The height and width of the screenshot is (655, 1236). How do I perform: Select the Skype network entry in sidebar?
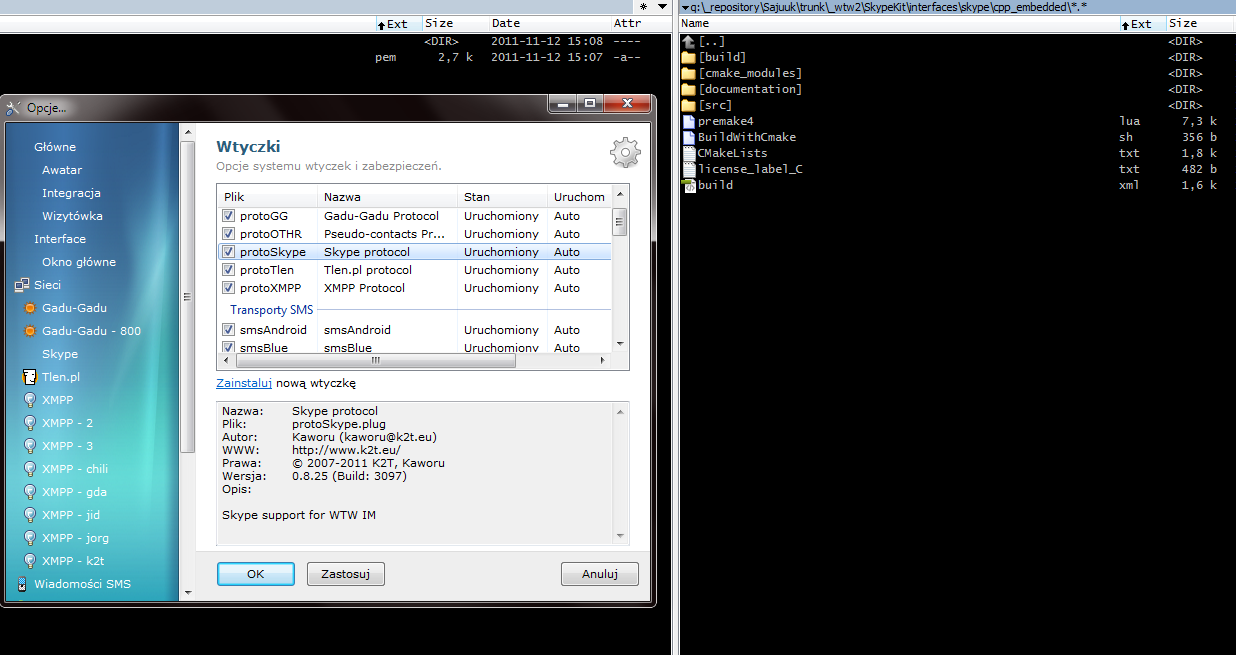pos(60,354)
